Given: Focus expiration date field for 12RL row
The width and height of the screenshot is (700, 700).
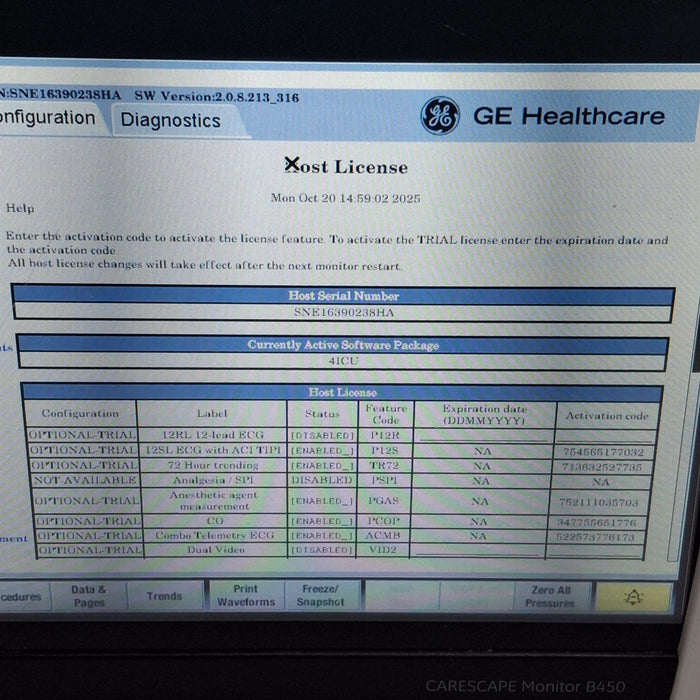Looking at the screenshot, I should [484, 435].
